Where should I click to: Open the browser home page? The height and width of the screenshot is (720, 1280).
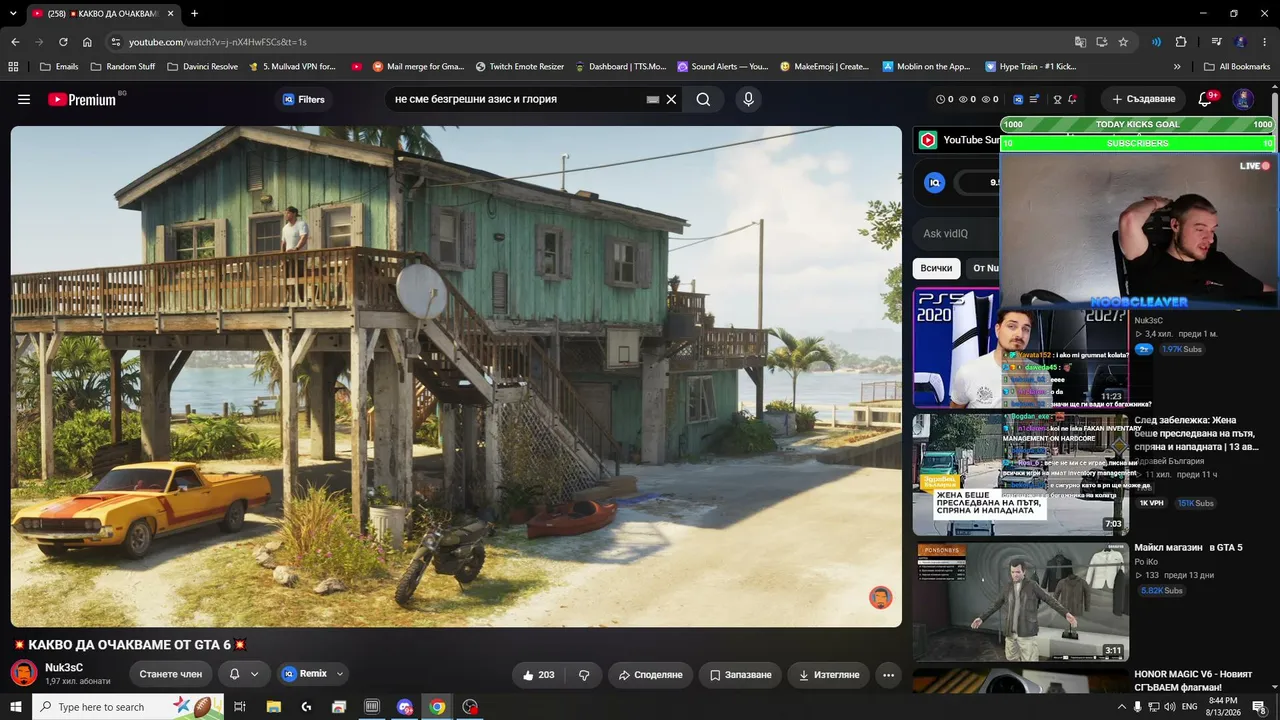pos(87,42)
